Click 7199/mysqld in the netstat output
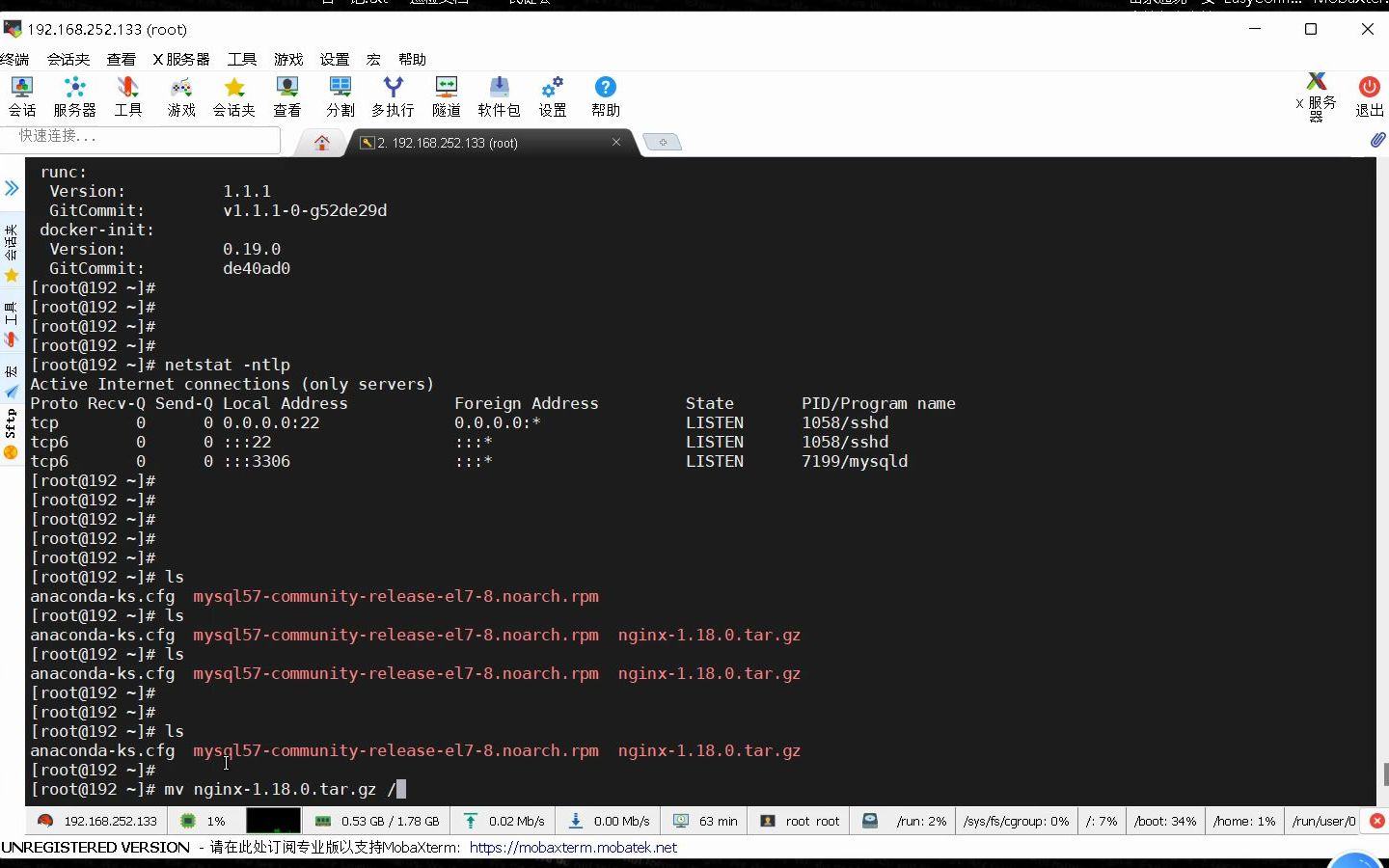Image resolution: width=1389 pixels, height=868 pixels. coord(855,461)
